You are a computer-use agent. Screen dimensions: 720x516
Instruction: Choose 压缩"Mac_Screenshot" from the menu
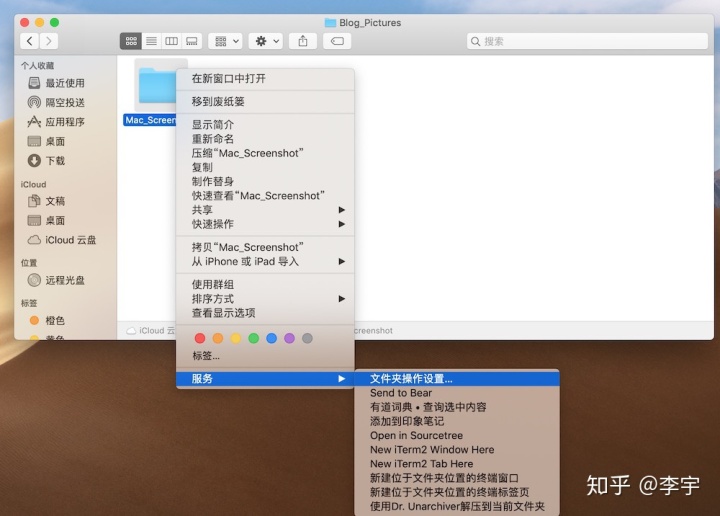click(265, 153)
